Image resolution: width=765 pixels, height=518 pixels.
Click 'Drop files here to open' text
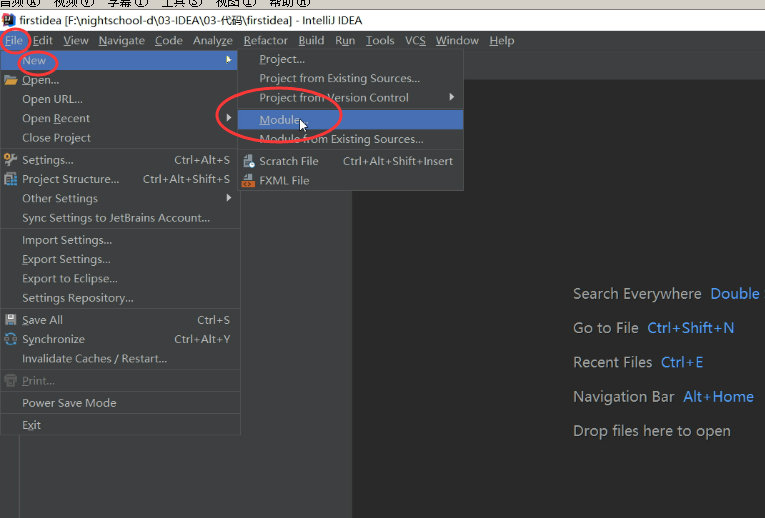[652, 431]
